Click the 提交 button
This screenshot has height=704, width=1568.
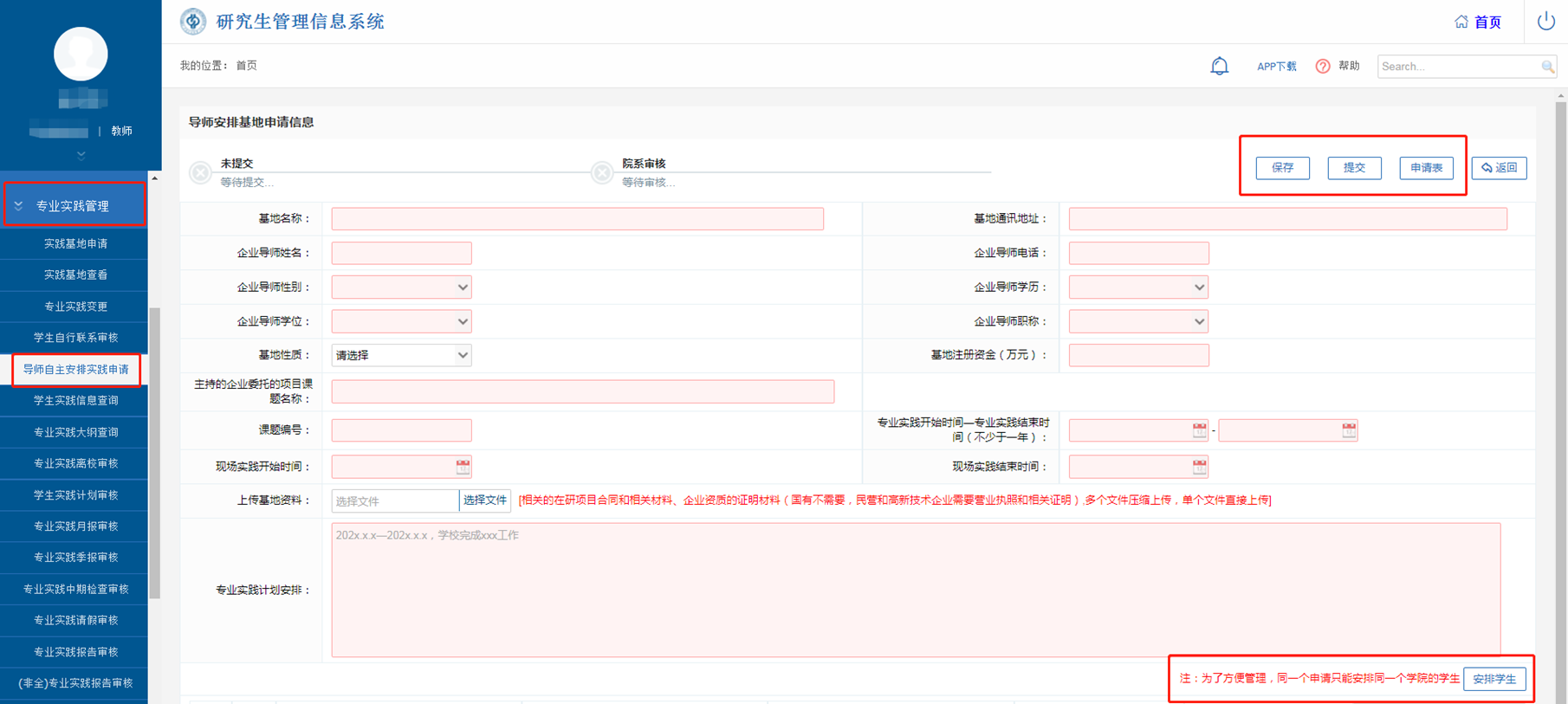[x=1354, y=168]
